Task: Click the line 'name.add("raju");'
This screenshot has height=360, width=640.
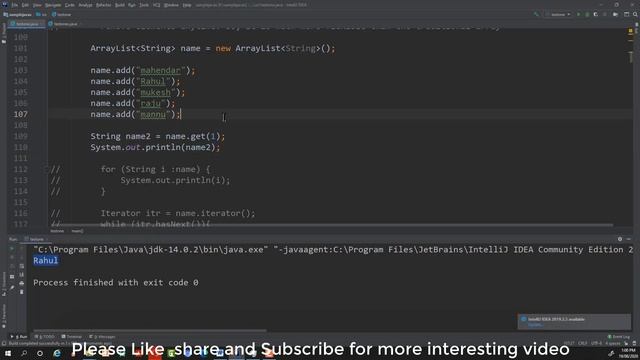Action: pyautogui.click(x=133, y=103)
